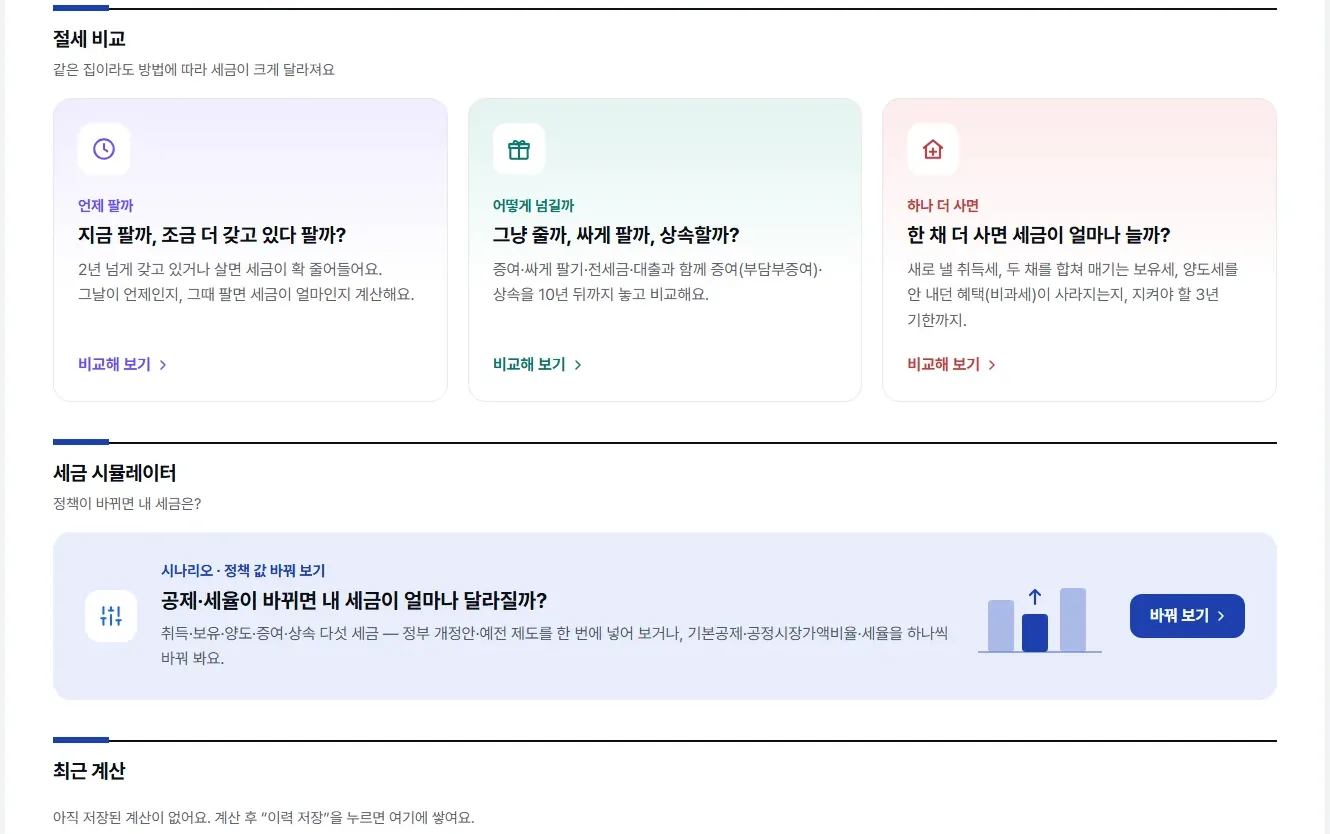Select the heading 그냥 줄까, 싸게 팔까, 상속할까?

point(616,235)
